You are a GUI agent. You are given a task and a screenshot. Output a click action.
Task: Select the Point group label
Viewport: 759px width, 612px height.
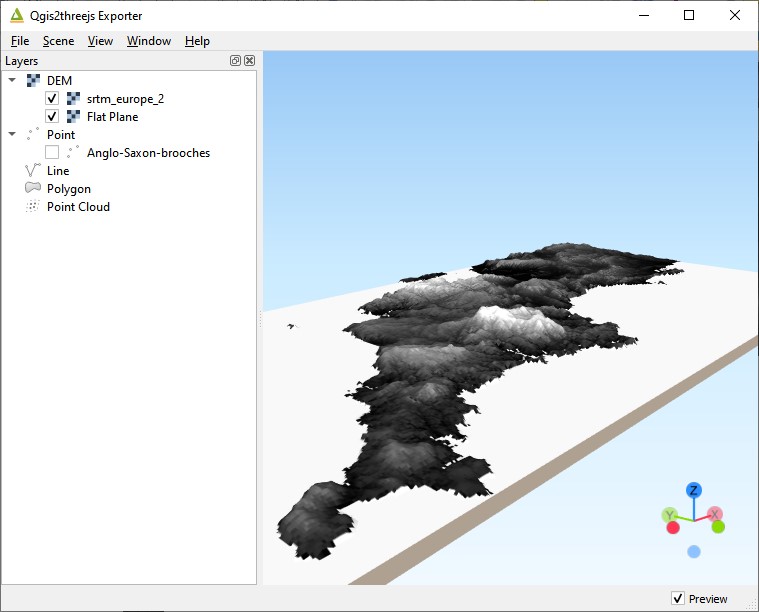click(x=61, y=135)
